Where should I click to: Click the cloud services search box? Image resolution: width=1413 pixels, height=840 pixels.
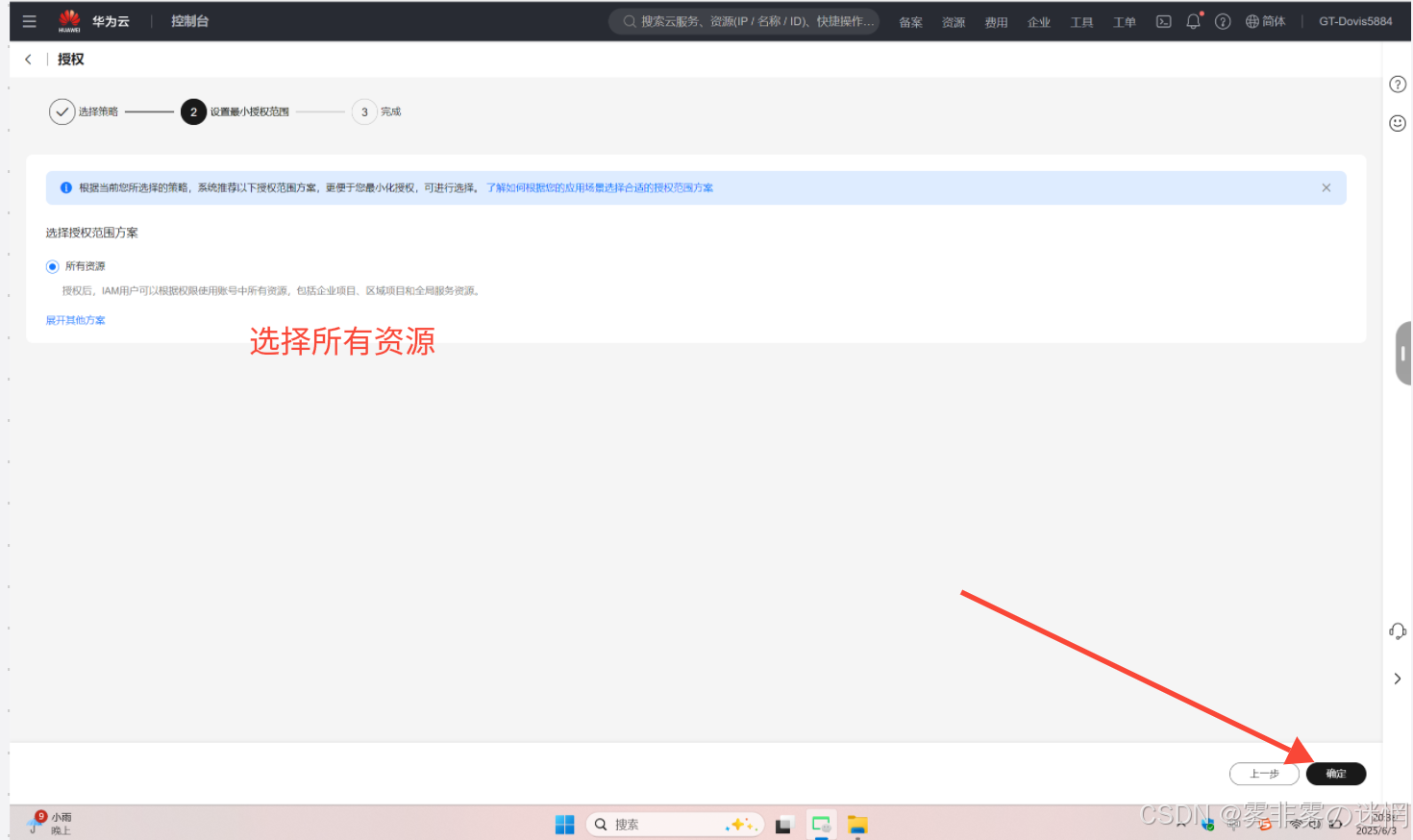(x=744, y=21)
